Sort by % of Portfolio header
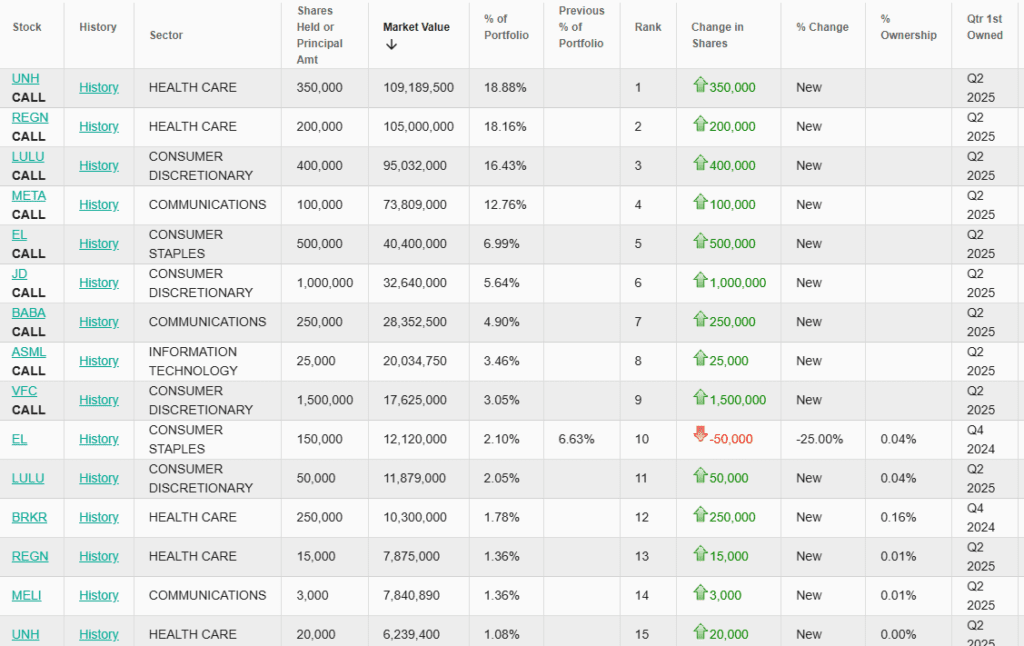The height and width of the screenshot is (646, 1024). (x=506, y=27)
